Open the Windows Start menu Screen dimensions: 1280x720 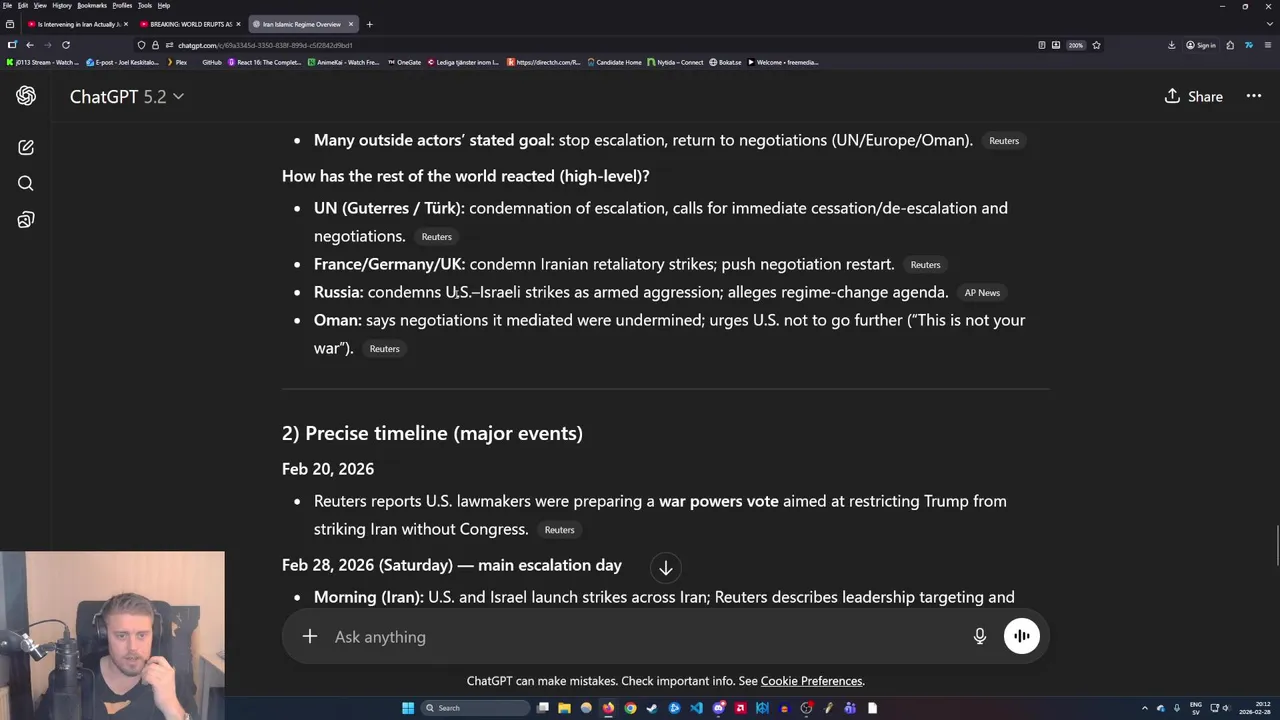click(408, 708)
